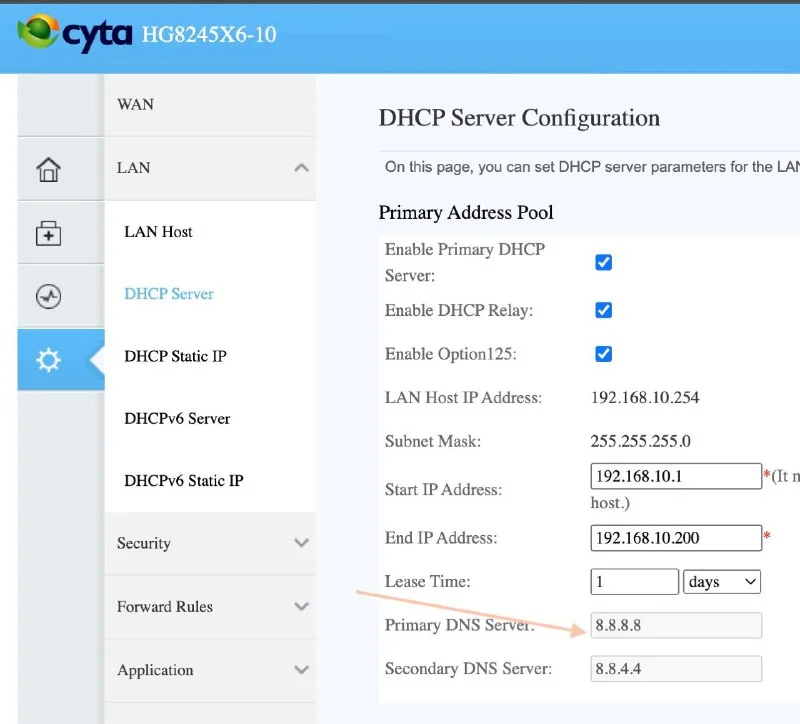Toggle Enable Primary DHCP Server checkbox
800x724 pixels.
click(603, 262)
